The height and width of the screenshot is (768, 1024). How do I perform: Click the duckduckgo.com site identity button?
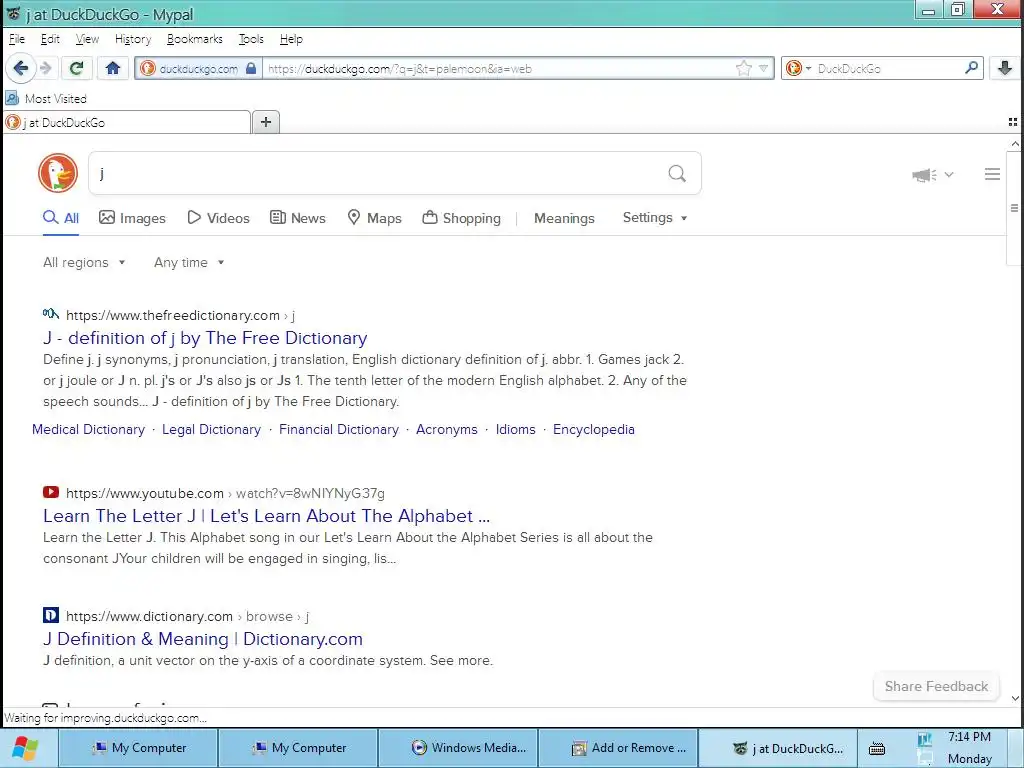coord(199,69)
